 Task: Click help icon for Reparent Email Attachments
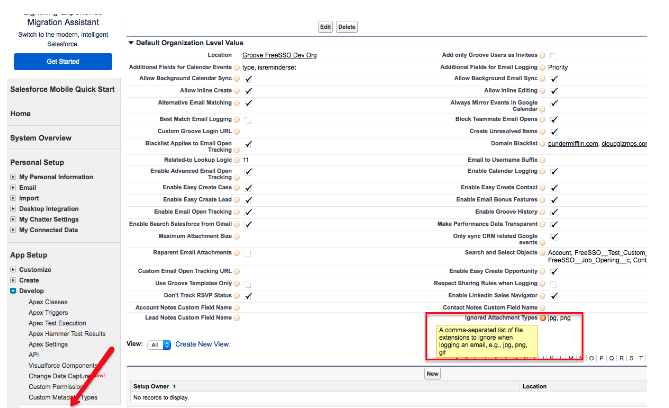[x=236, y=253]
